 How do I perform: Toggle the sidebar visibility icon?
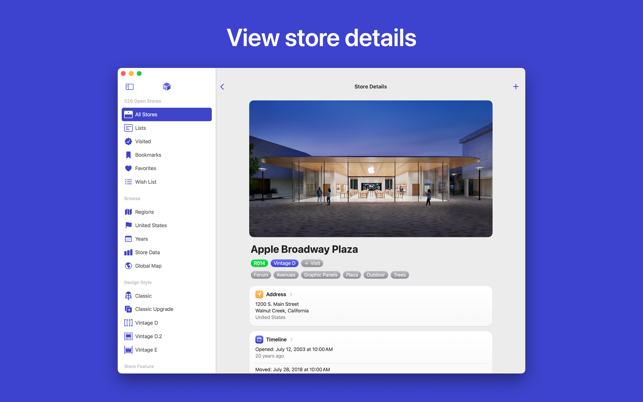[x=130, y=87]
